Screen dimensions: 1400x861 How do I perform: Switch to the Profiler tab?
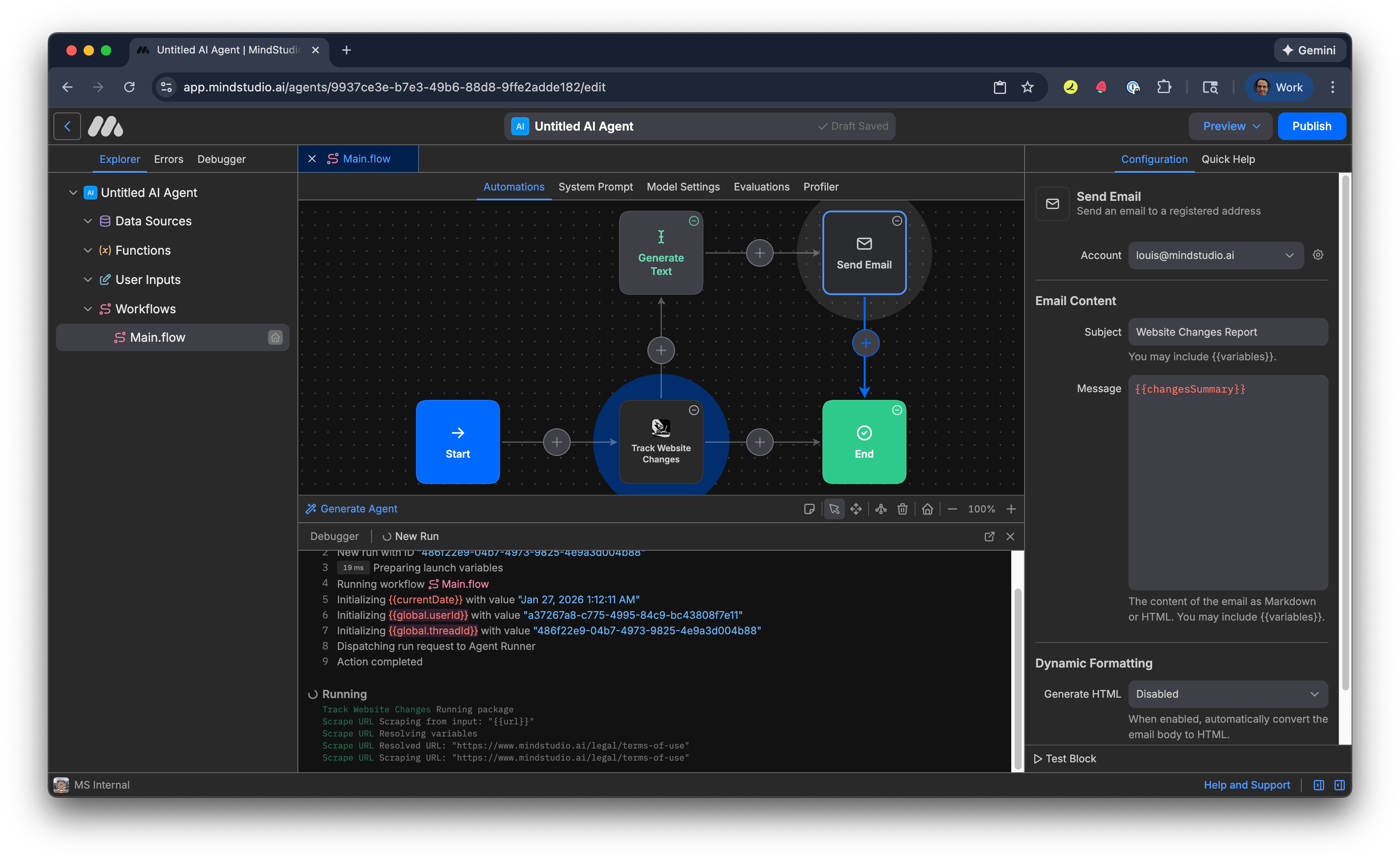(x=821, y=187)
